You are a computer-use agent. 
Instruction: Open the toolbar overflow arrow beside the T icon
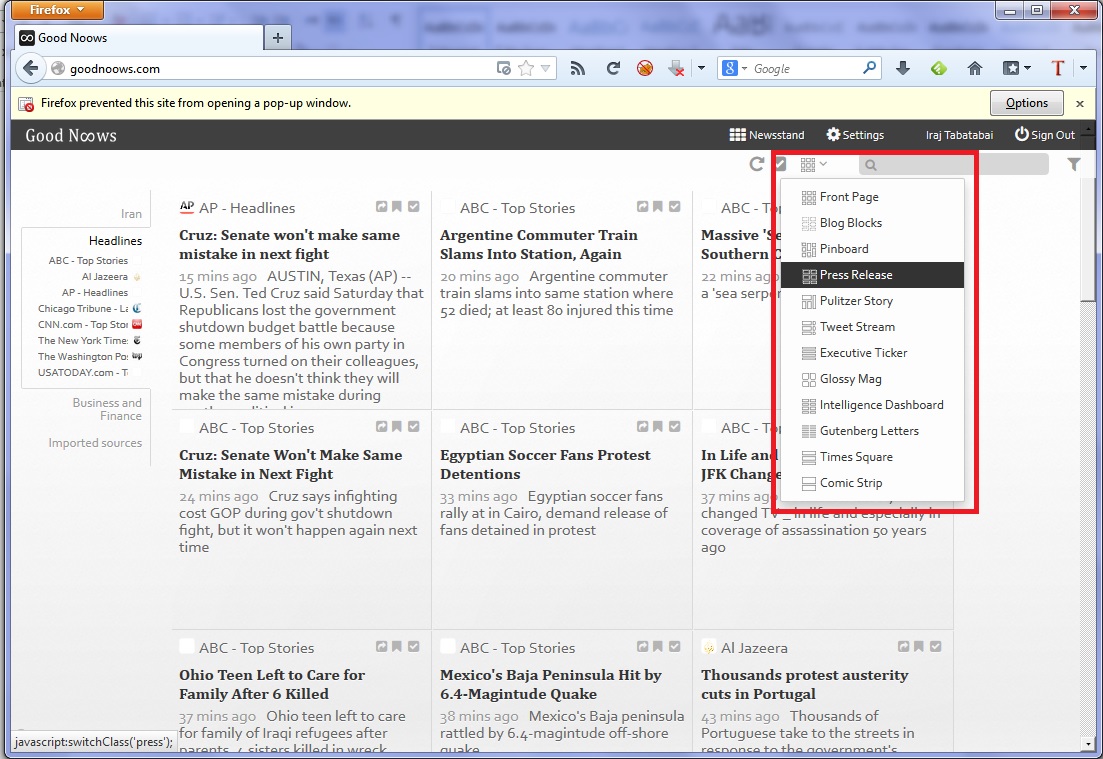(1084, 68)
